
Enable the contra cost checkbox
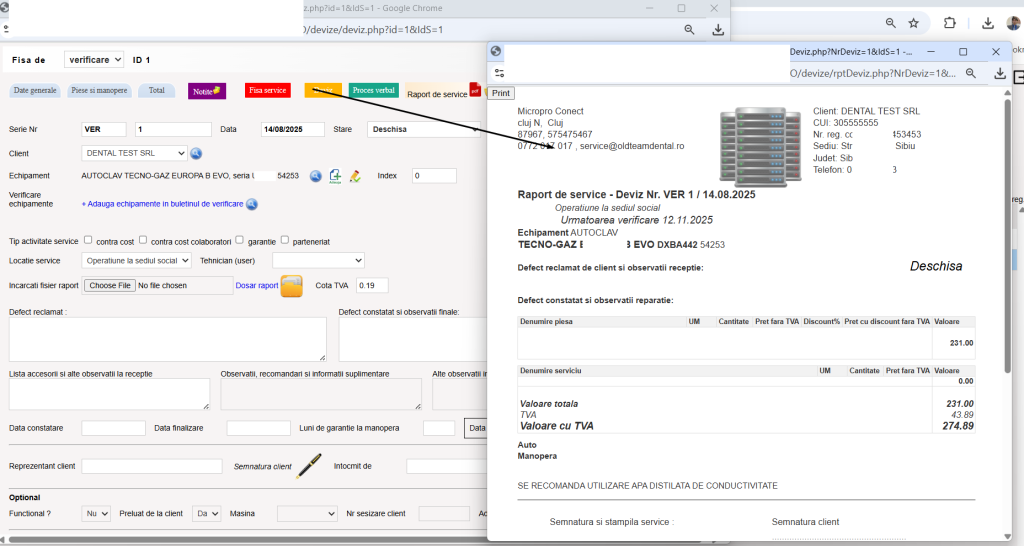(88, 240)
